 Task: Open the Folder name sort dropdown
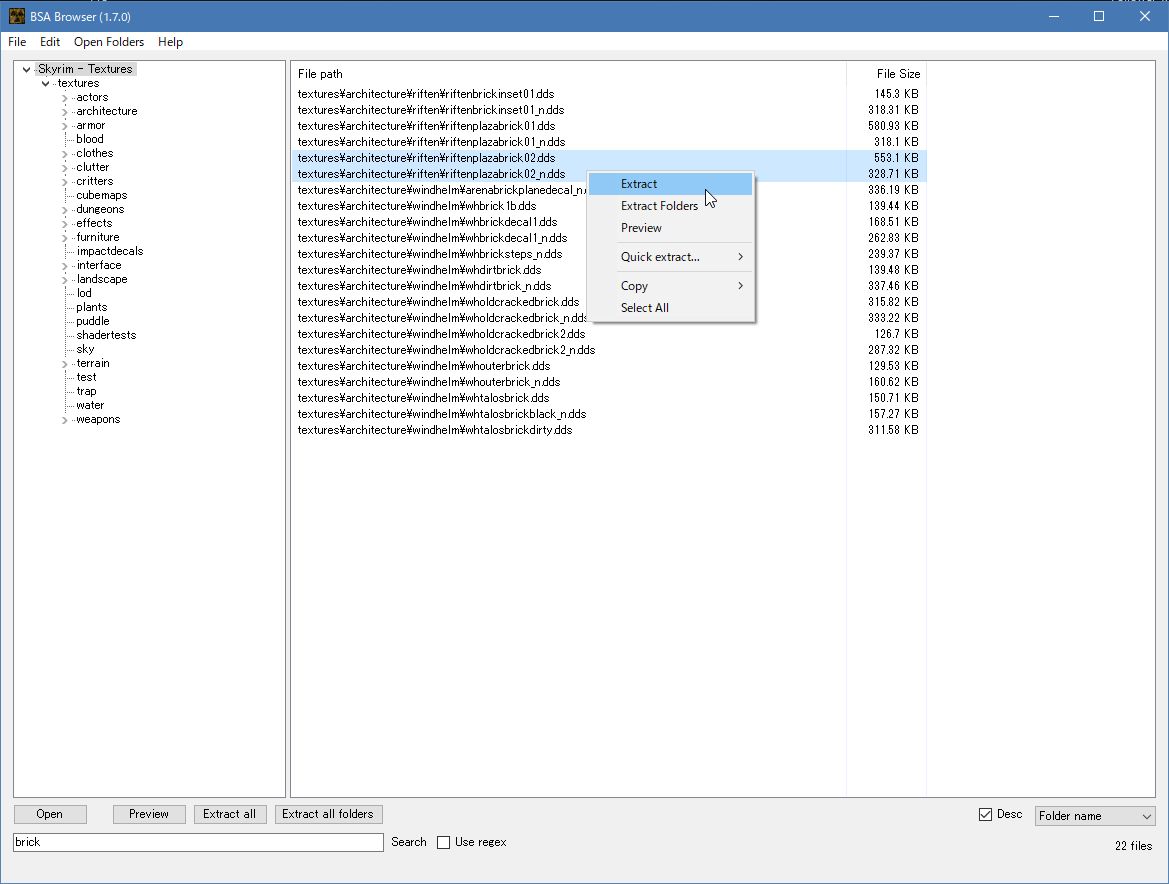click(1094, 815)
